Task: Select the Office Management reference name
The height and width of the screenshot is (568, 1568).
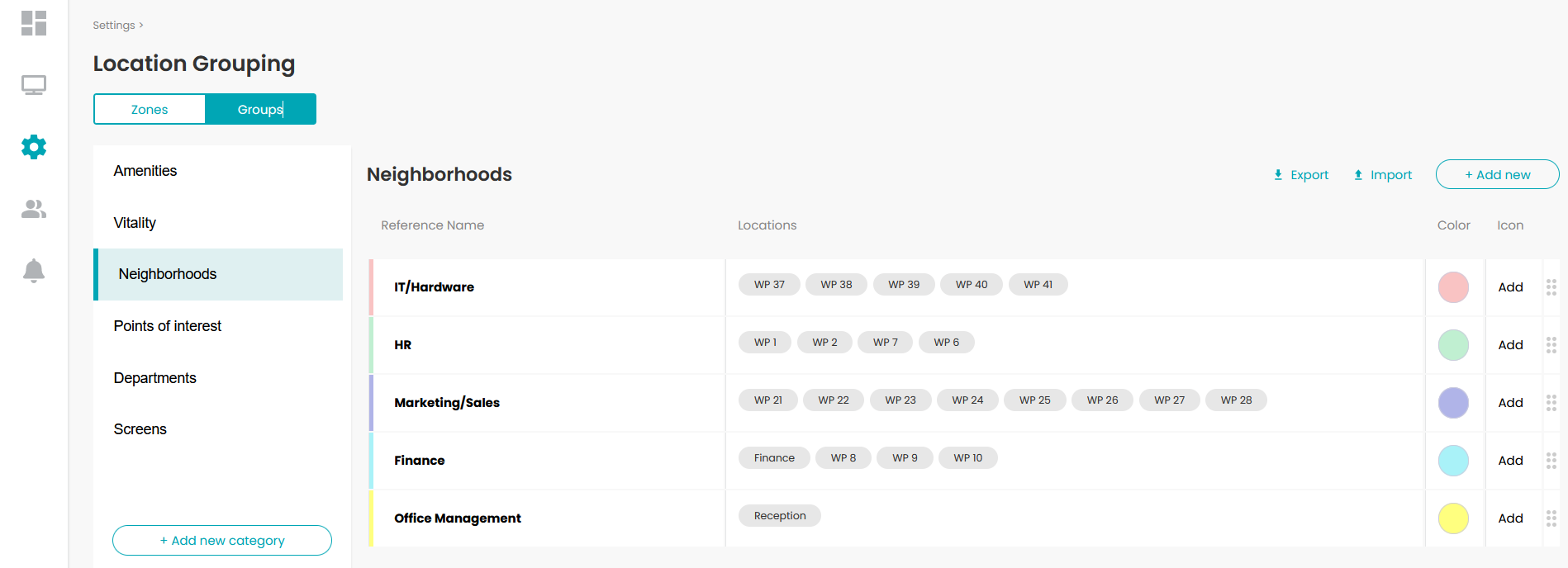Action: click(x=458, y=518)
